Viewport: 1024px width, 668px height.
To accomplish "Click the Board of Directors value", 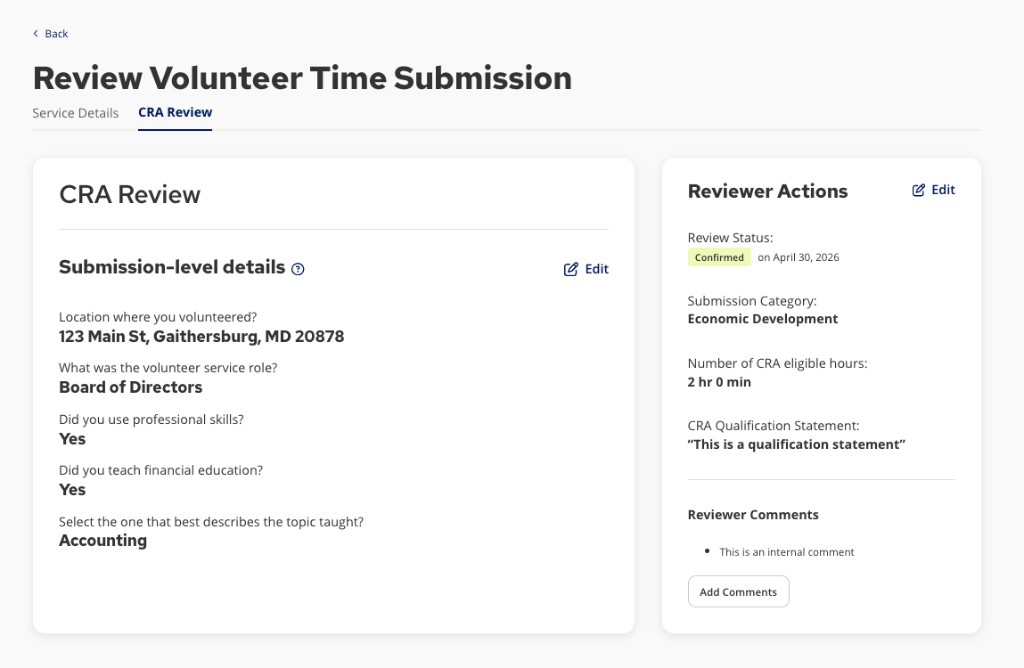I will 131,387.
